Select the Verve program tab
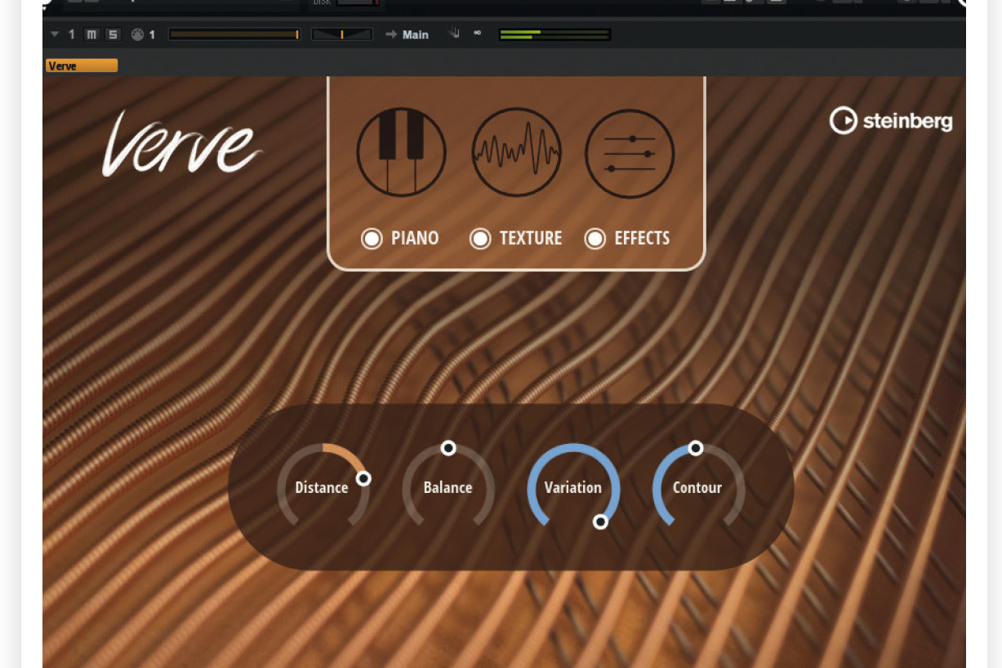 tap(81, 66)
